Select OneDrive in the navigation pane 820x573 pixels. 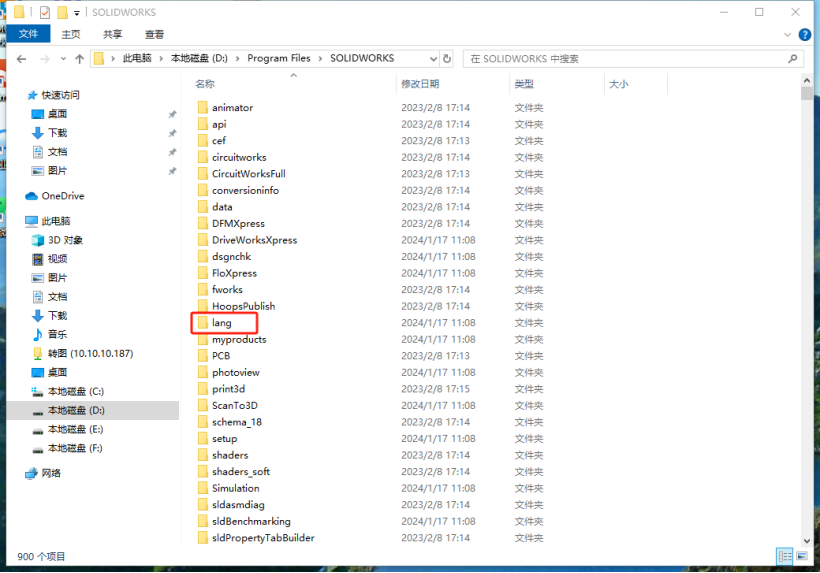tap(62, 196)
